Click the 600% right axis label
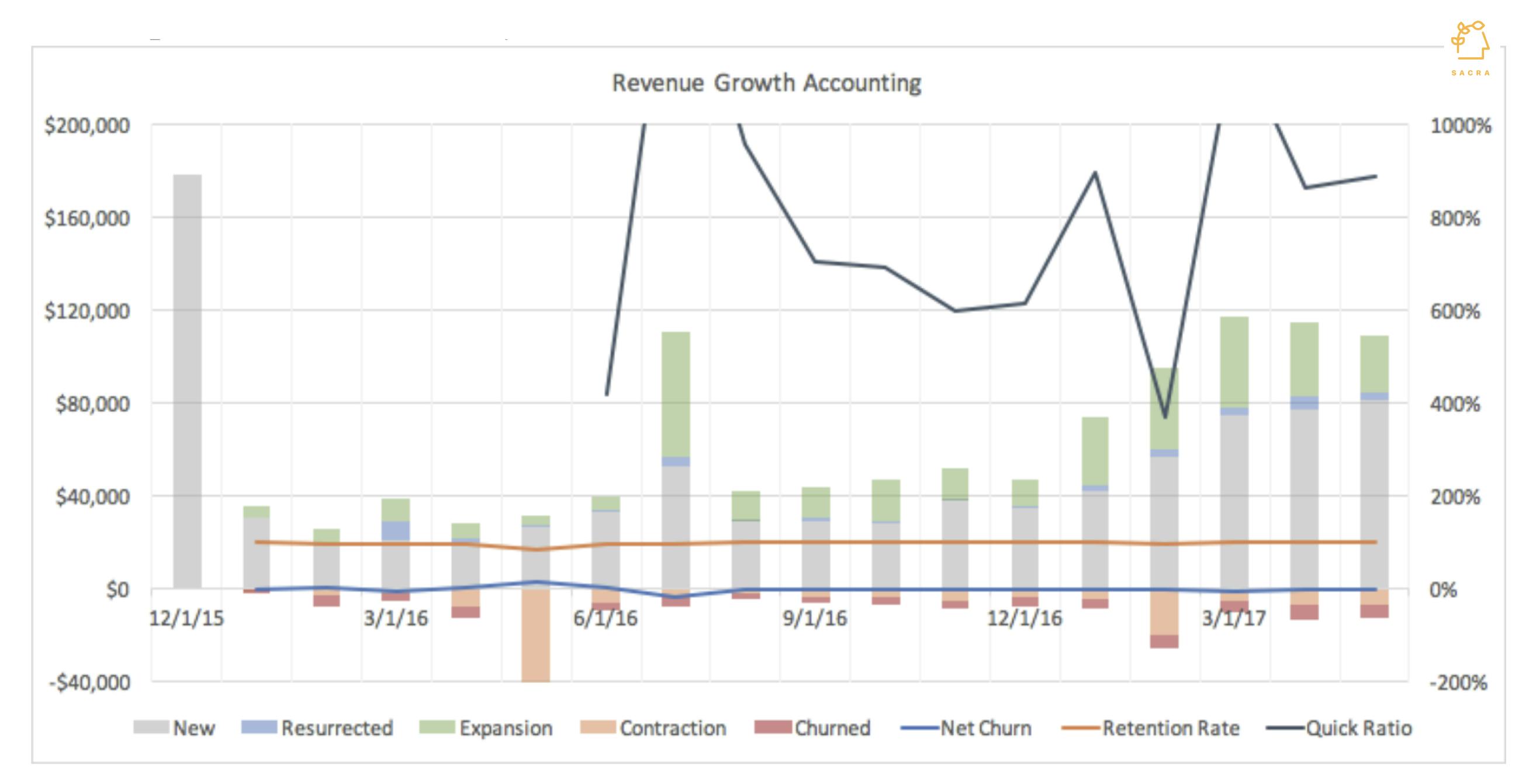The height and width of the screenshot is (784, 1536). tap(1455, 311)
